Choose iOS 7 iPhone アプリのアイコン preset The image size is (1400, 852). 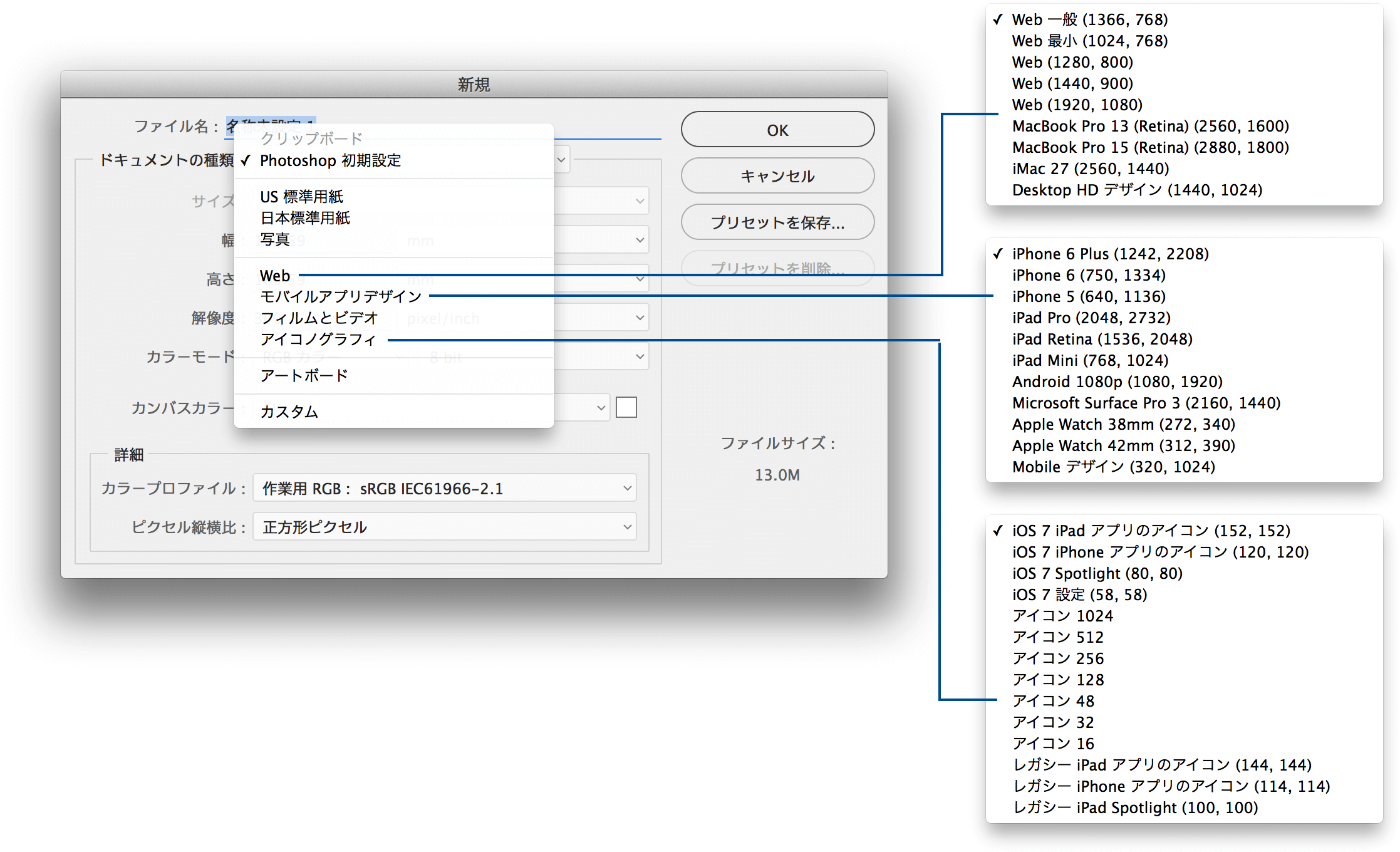[1184, 552]
